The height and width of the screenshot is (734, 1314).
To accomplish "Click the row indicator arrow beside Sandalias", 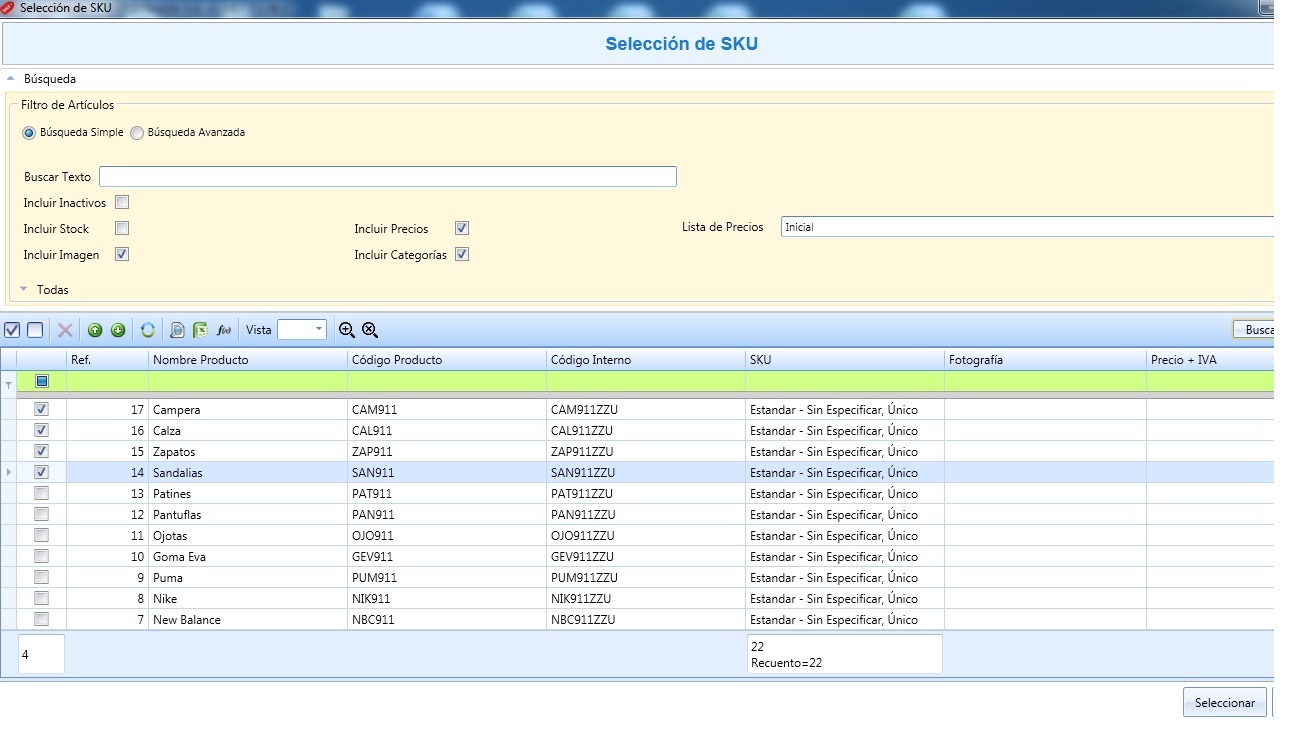I will pos(9,472).
